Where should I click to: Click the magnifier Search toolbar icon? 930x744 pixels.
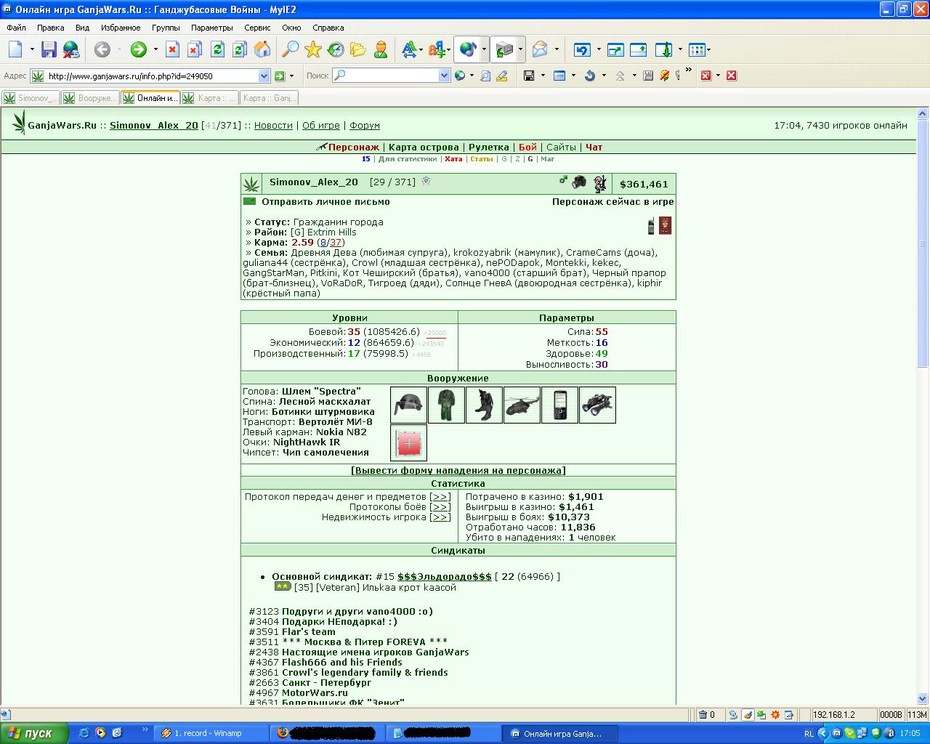click(289, 50)
